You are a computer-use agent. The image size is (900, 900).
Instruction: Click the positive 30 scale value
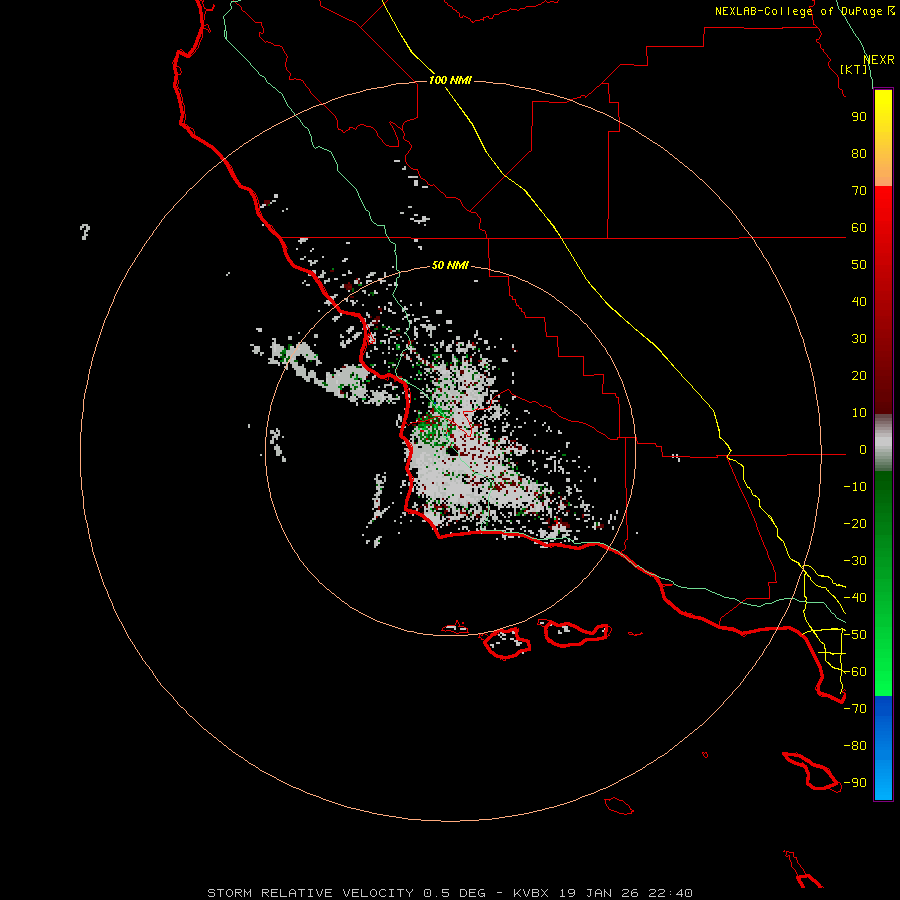859,339
